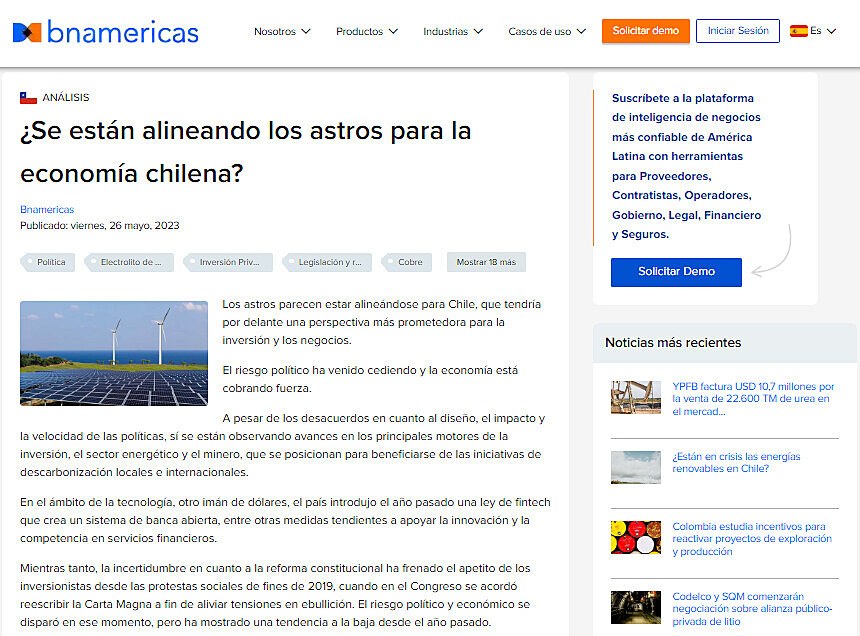Image resolution: width=860 pixels, height=636 pixels.
Task: Open Colombia estudia incentivos news link
Action: (752, 538)
